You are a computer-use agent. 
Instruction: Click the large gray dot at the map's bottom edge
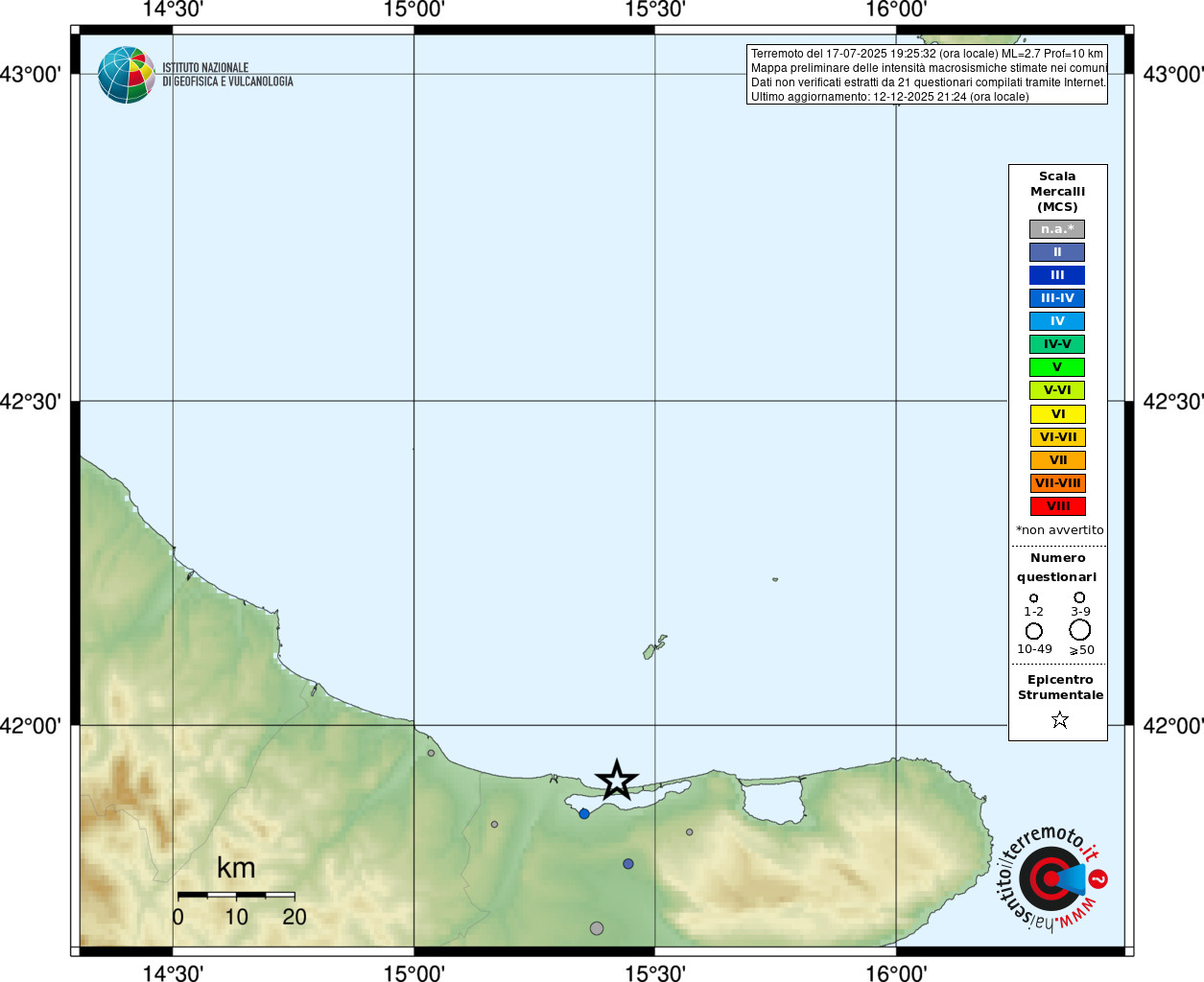point(597,928)
